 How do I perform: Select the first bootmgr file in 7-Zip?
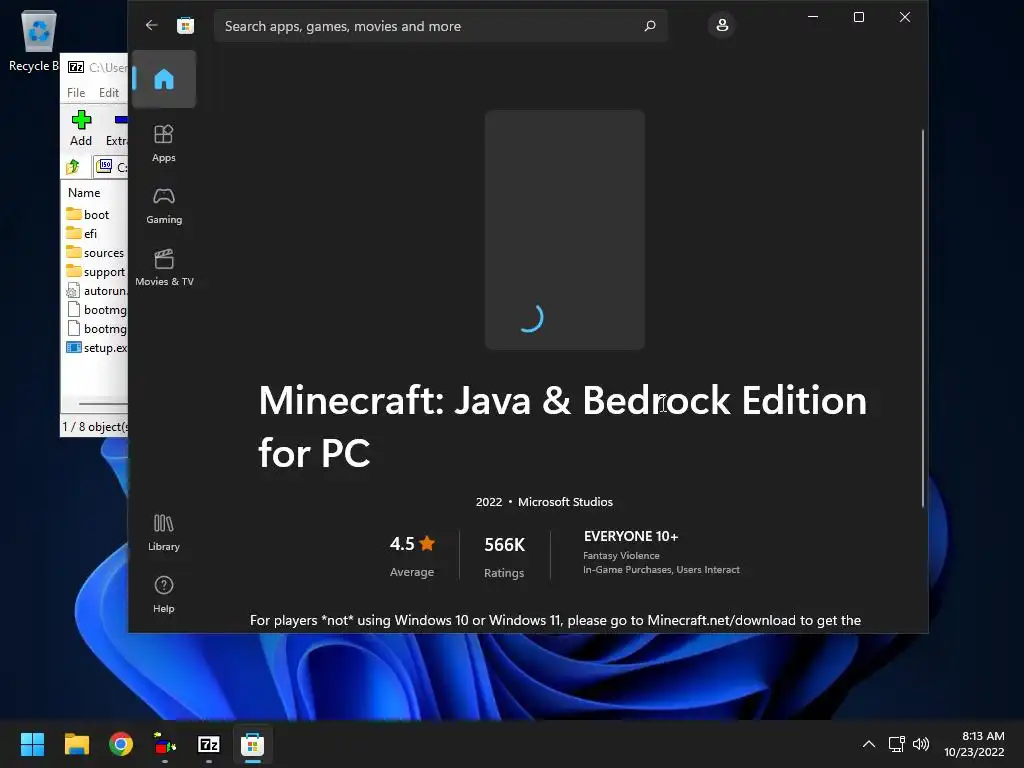[96, 310]
